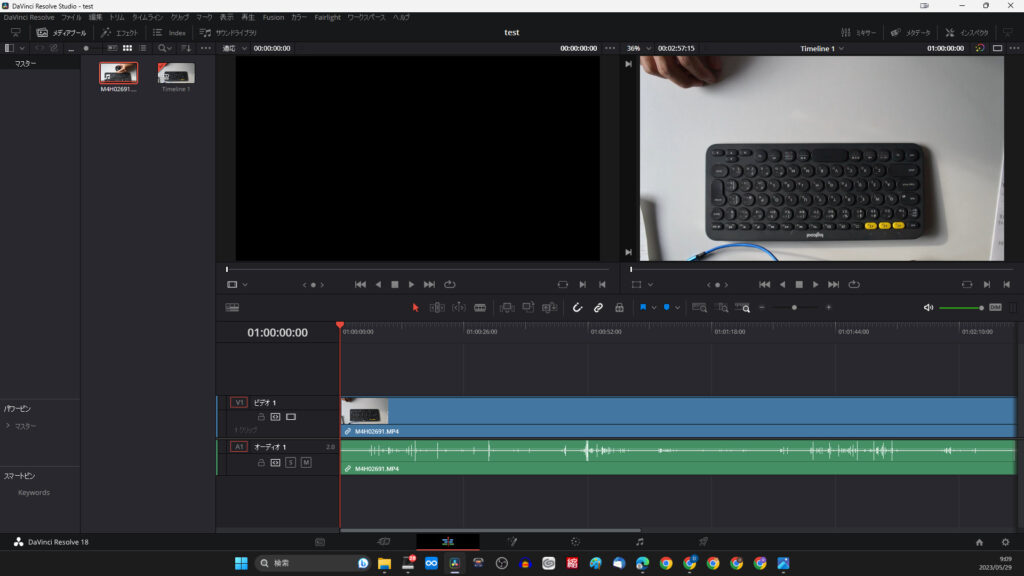Adjust the timeline zoom slider
Viewport: 1024px width, 576px height.
coord(795,308)
